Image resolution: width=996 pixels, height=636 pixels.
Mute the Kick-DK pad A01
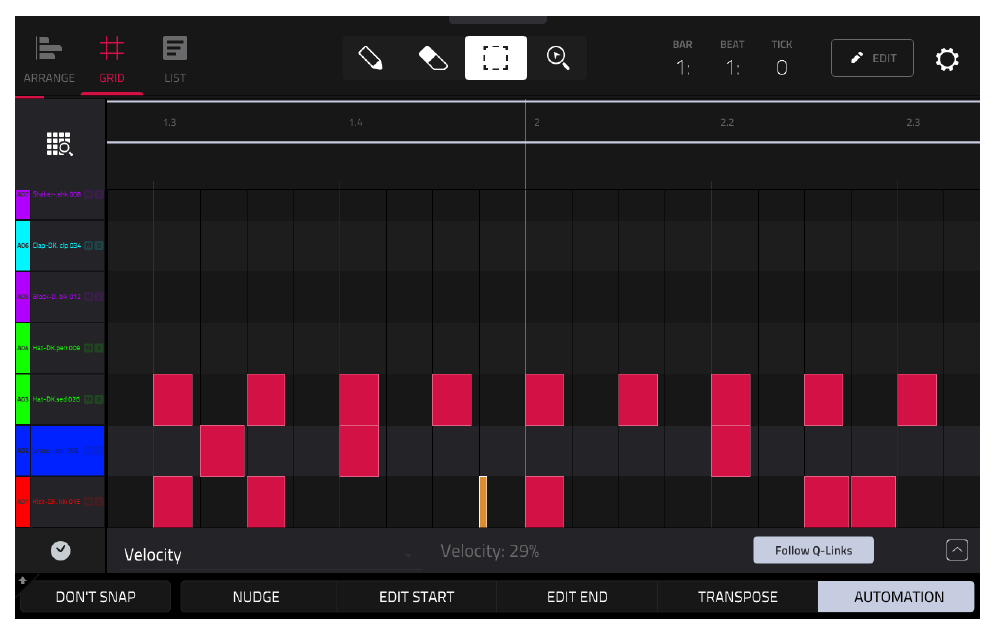[88, 501]
